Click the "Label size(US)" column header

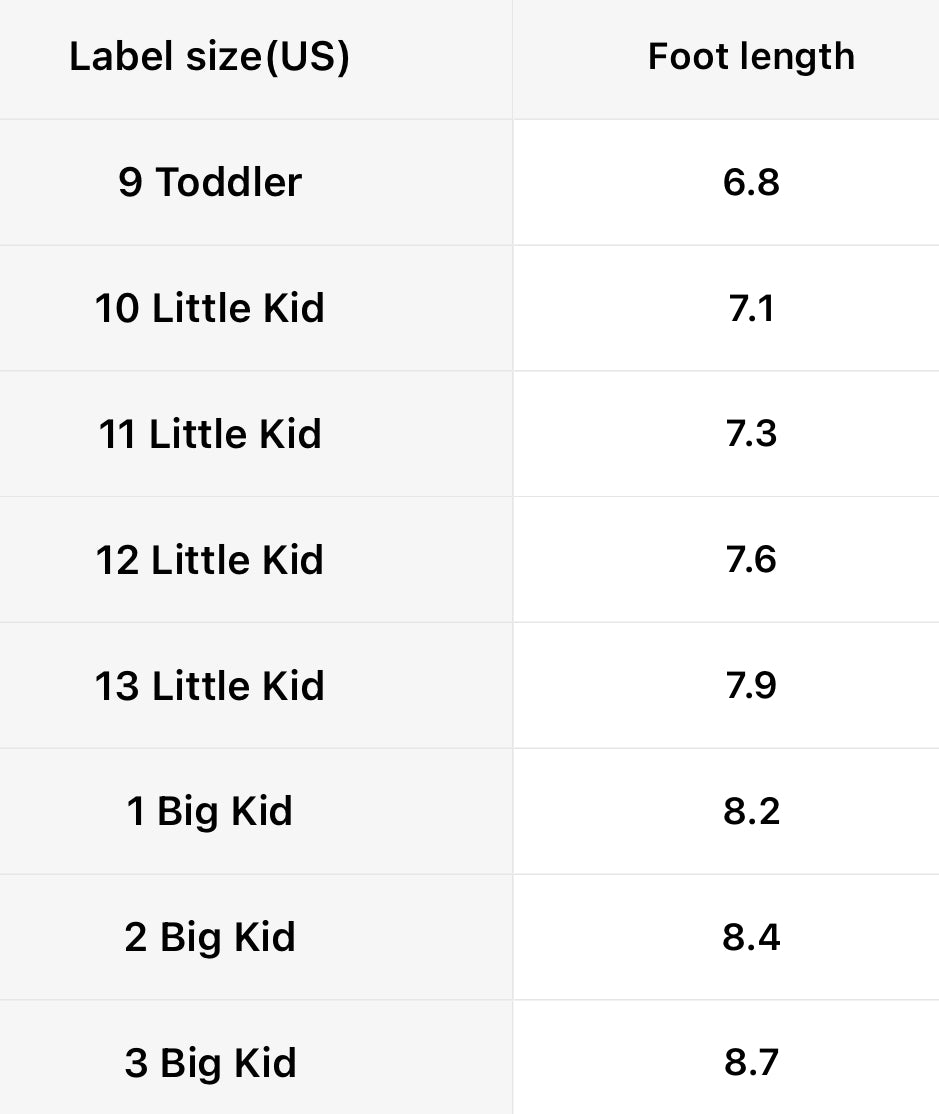pos(209,57)
